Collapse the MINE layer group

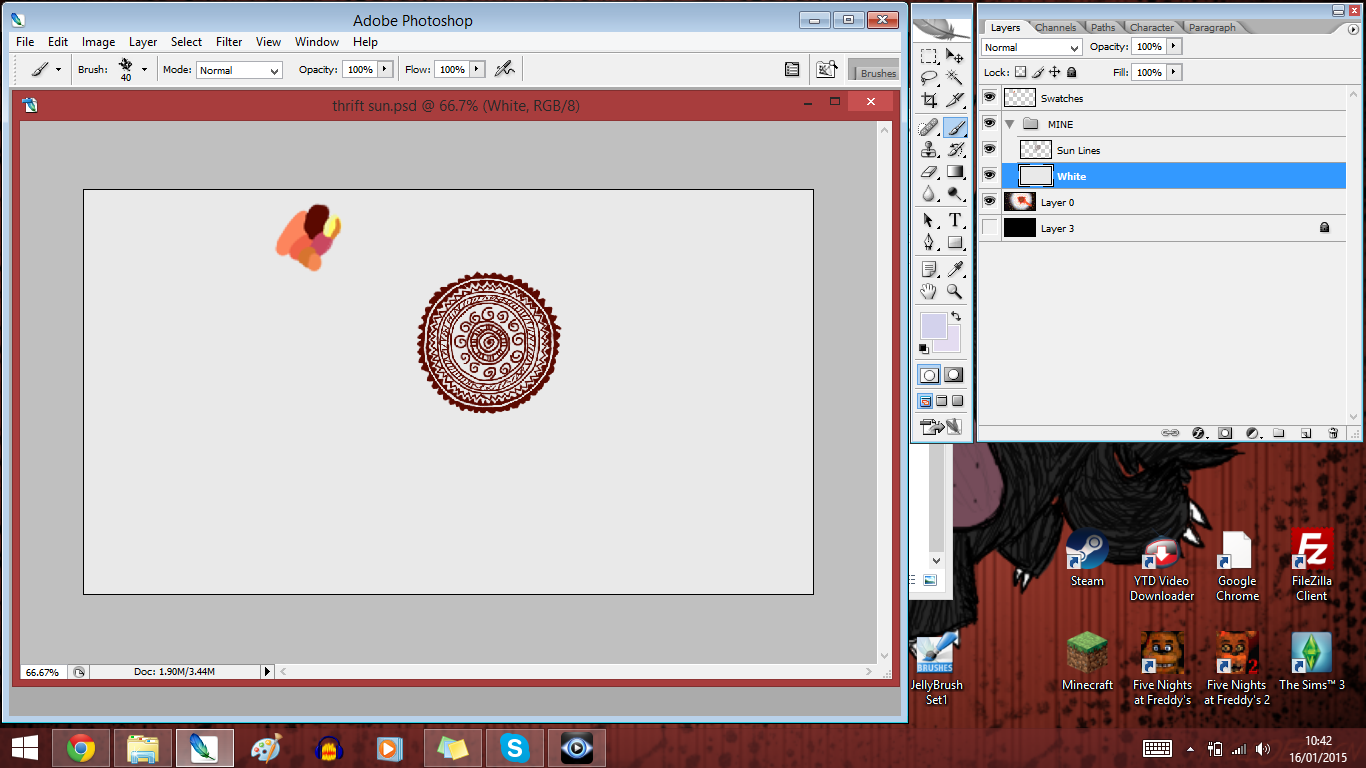1009,124
